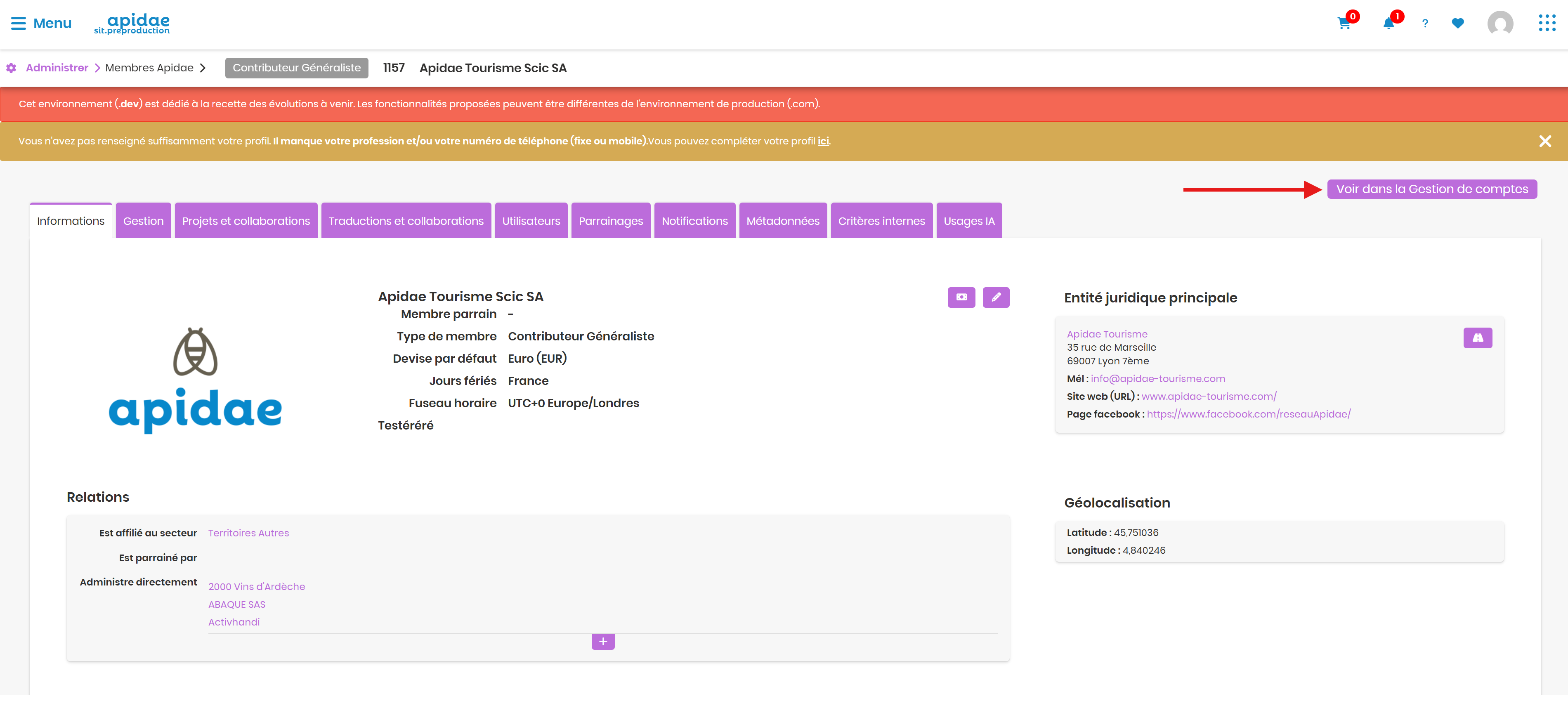Open the Traductions et collaborations tab

(406, 220)
